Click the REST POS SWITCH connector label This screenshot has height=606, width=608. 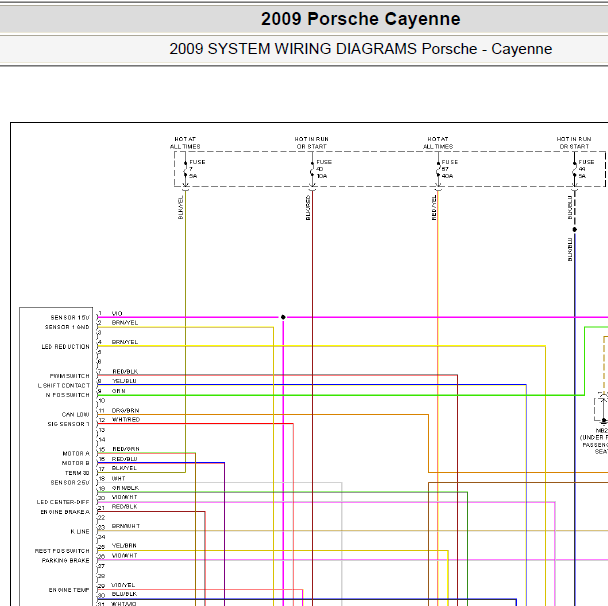(x=62, y=551)
